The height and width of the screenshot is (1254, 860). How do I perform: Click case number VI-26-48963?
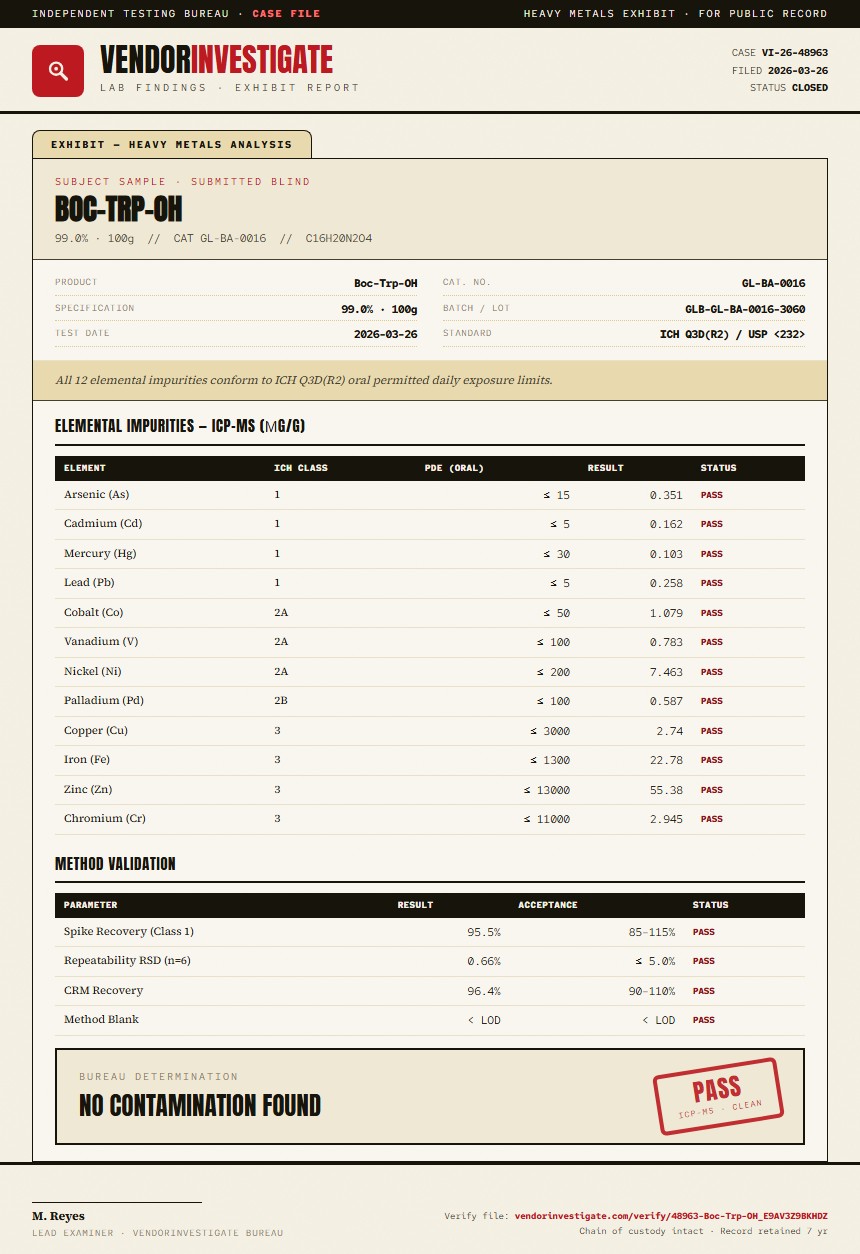795,53
